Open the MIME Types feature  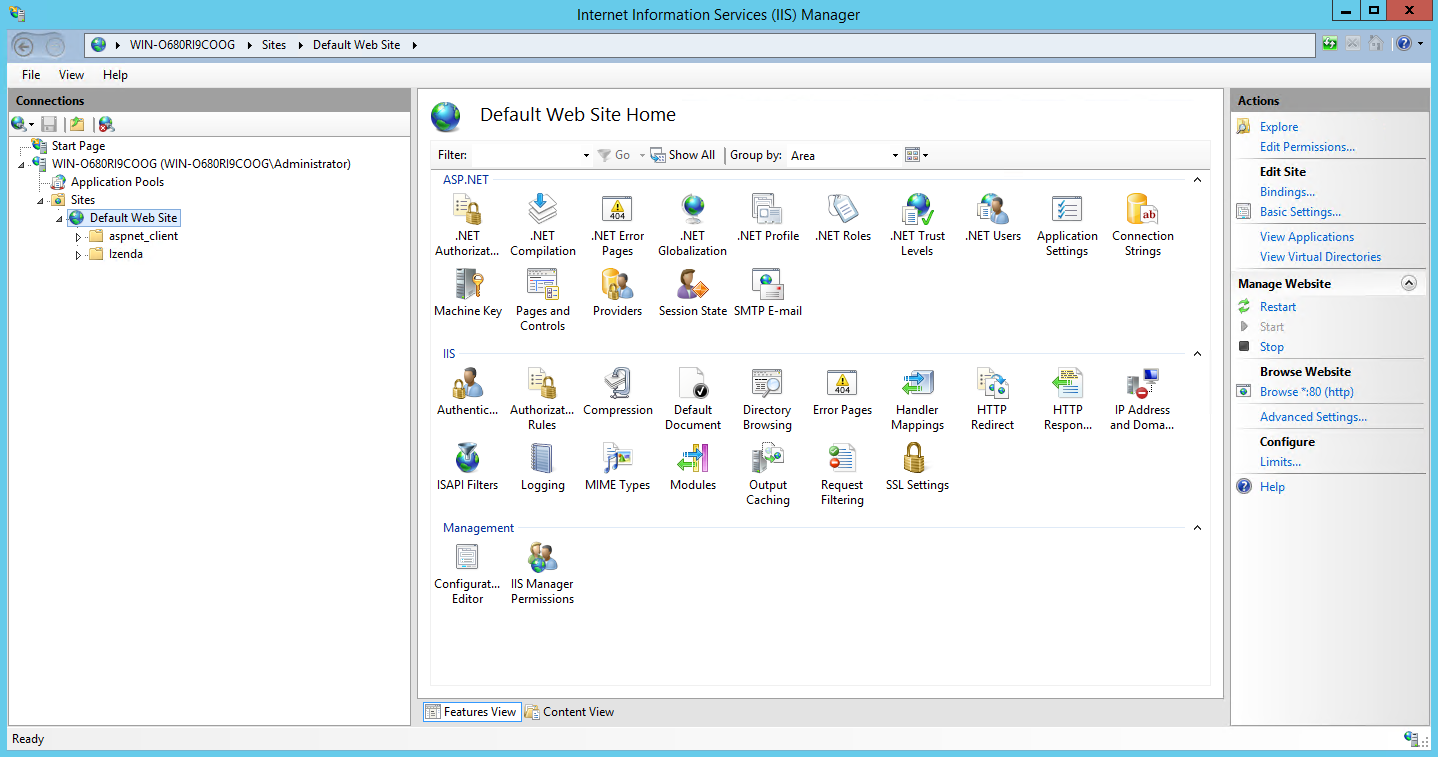click(x=617, y=467)
